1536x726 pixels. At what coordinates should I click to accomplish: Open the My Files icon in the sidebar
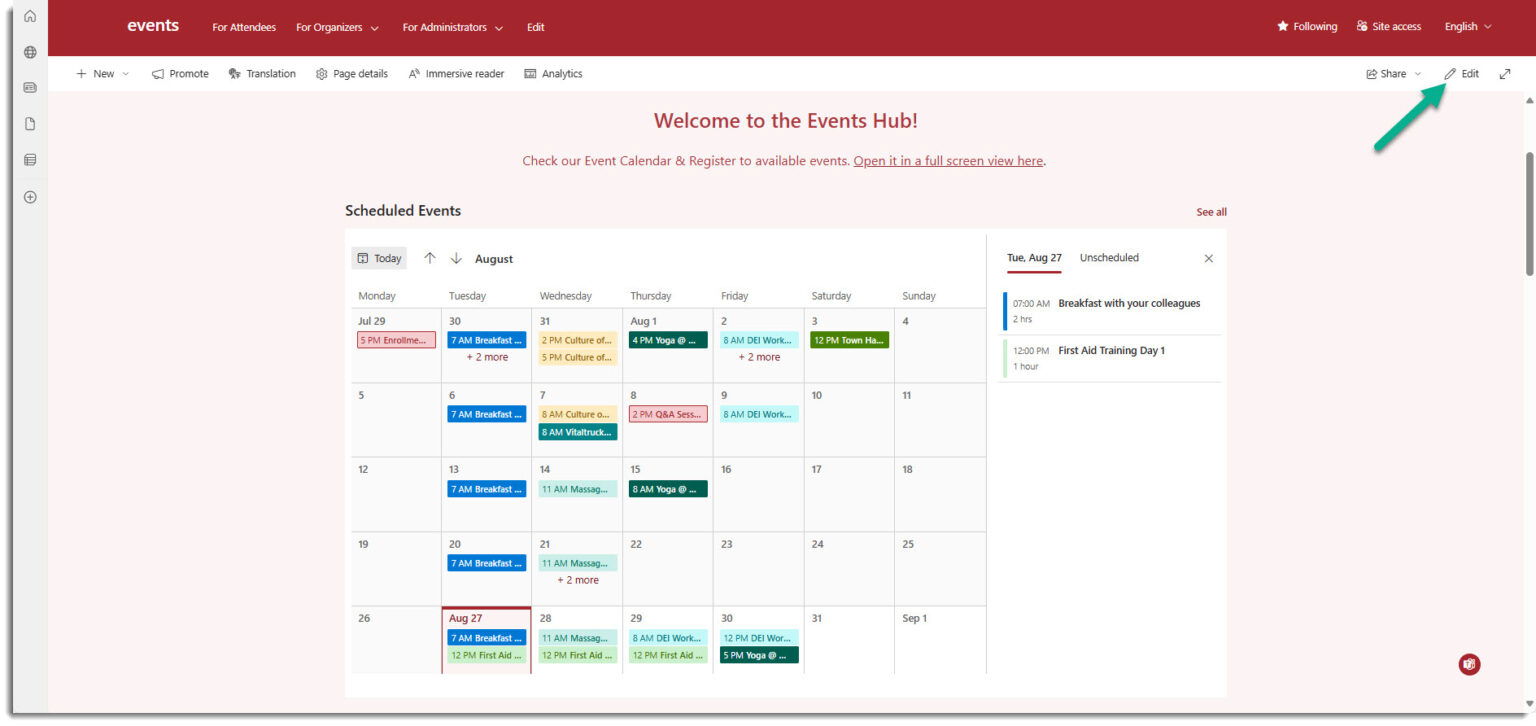point(29,123)
